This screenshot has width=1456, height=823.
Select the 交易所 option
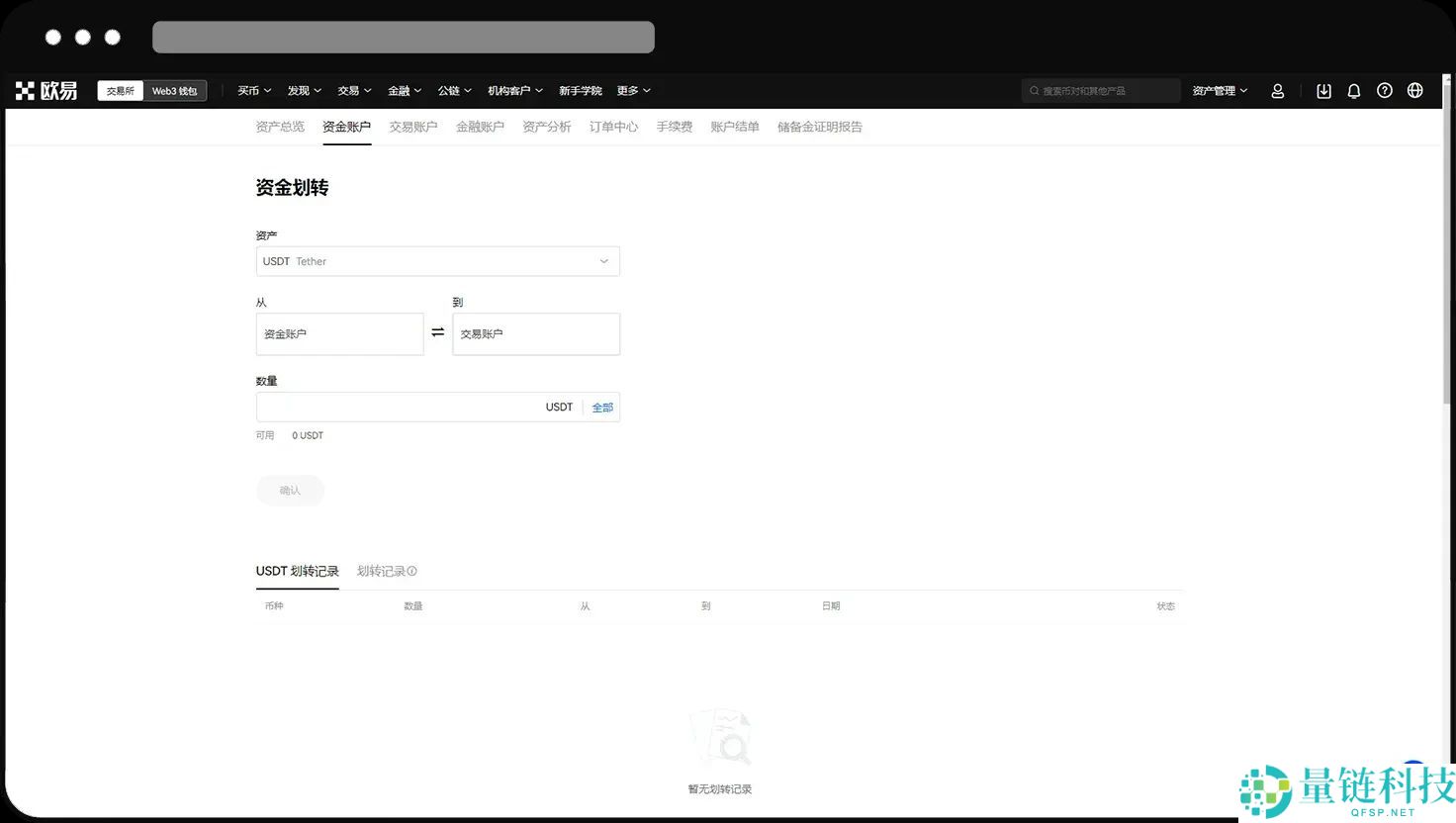(119, 90)
